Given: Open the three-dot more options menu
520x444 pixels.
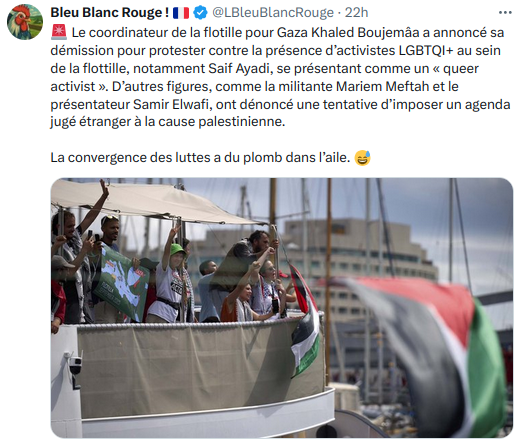Looking at the screenshot, I should click(505, 13).
